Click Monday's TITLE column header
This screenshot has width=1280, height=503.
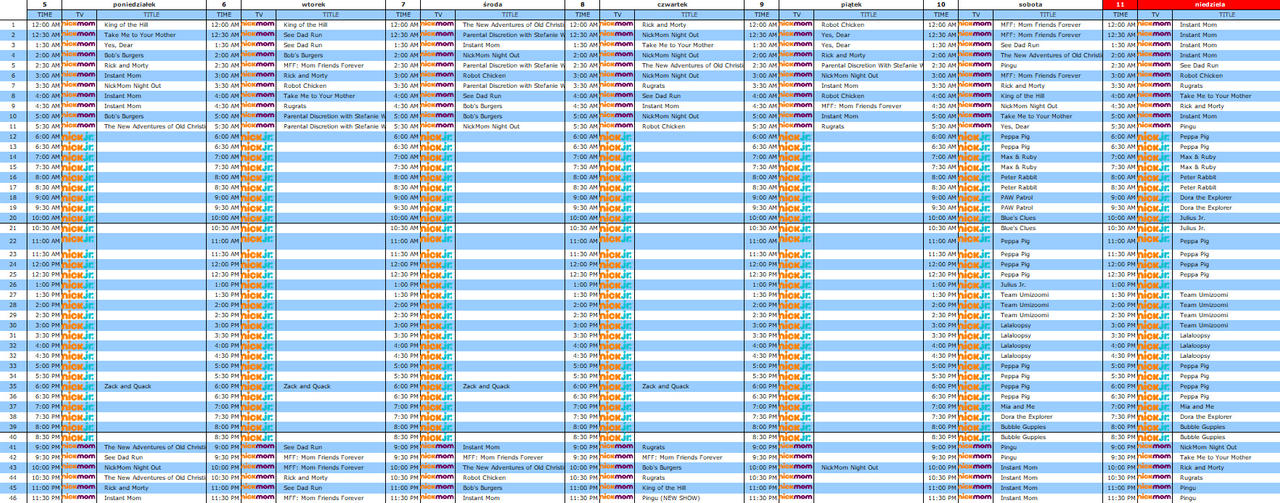(153, 15)
